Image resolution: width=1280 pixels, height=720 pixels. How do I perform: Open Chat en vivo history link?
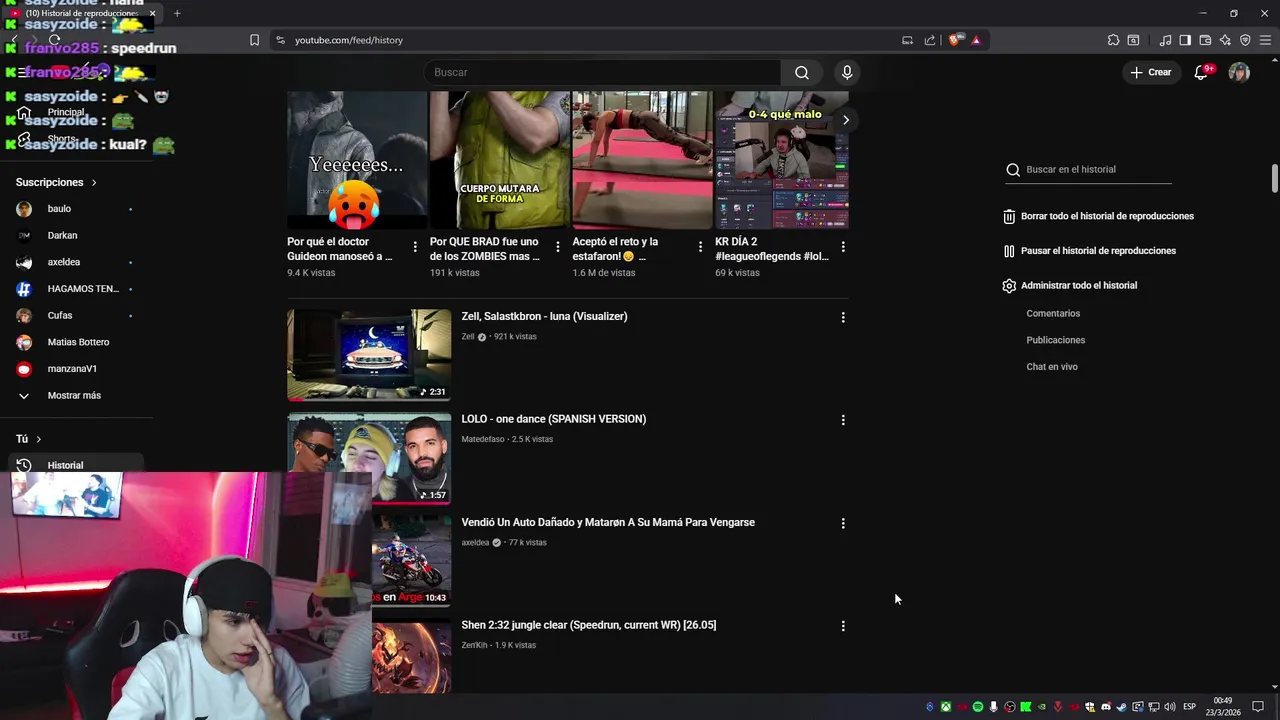point(1052,367)
